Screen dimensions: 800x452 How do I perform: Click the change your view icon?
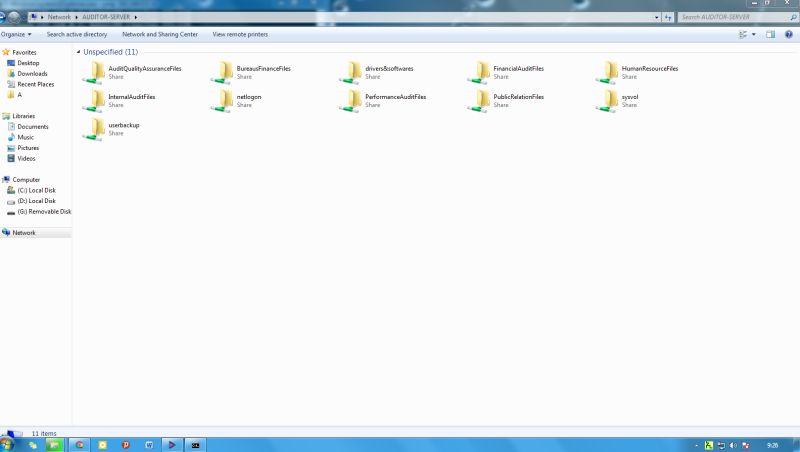pyautogui.click(x=743, y=35)
